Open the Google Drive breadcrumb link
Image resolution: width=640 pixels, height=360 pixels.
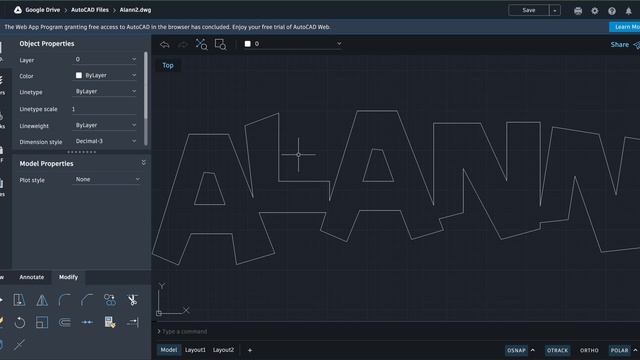42,10
